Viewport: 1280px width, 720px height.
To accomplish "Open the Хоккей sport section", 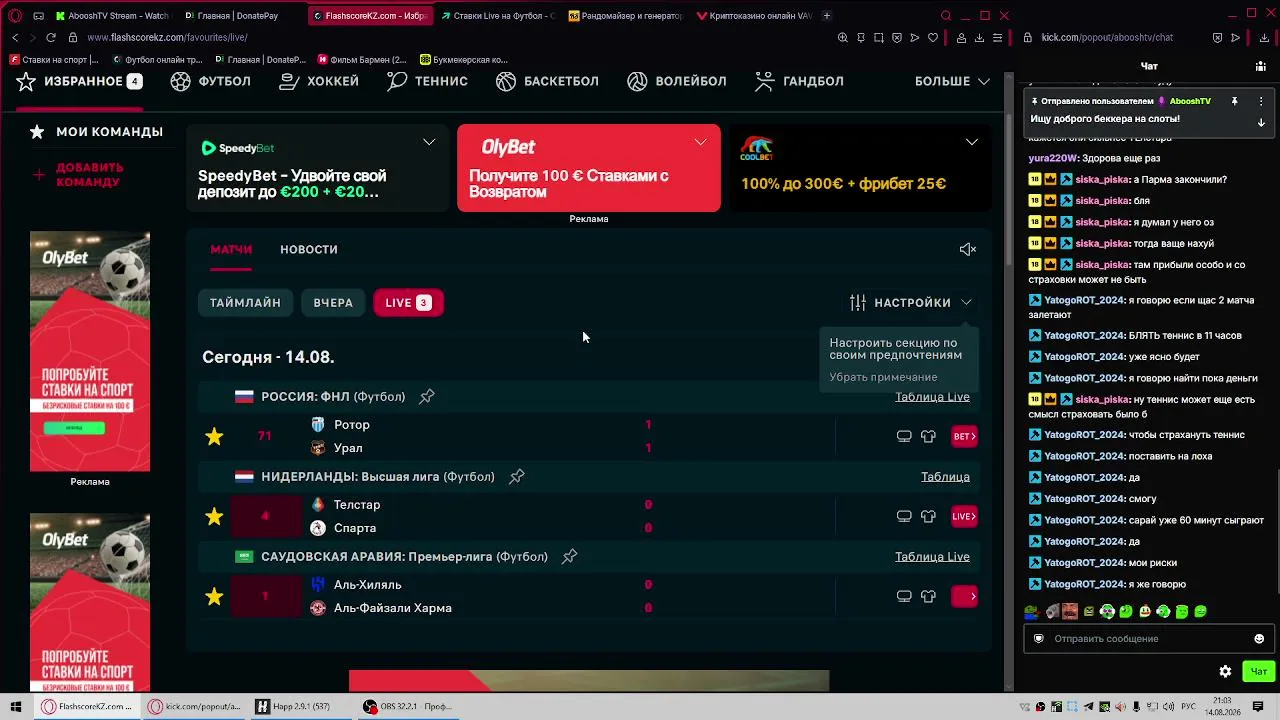I will point(319,81).
